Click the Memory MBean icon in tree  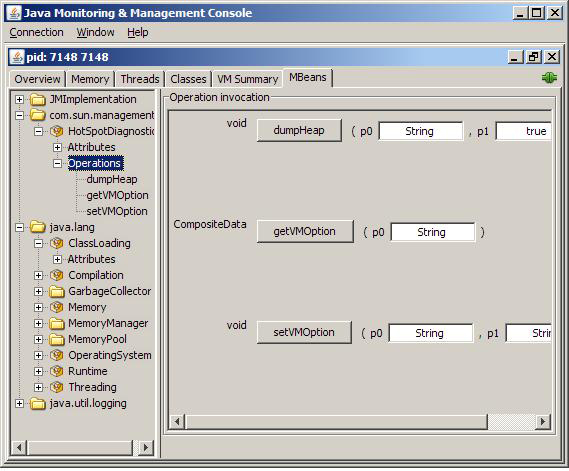[x=57, y=307]
